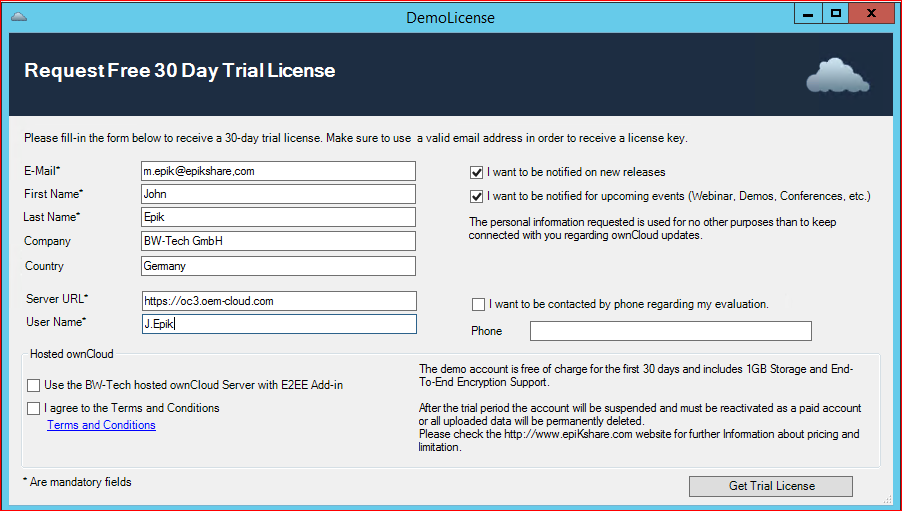Click the 'Last Name*' label

click(52, 217)
